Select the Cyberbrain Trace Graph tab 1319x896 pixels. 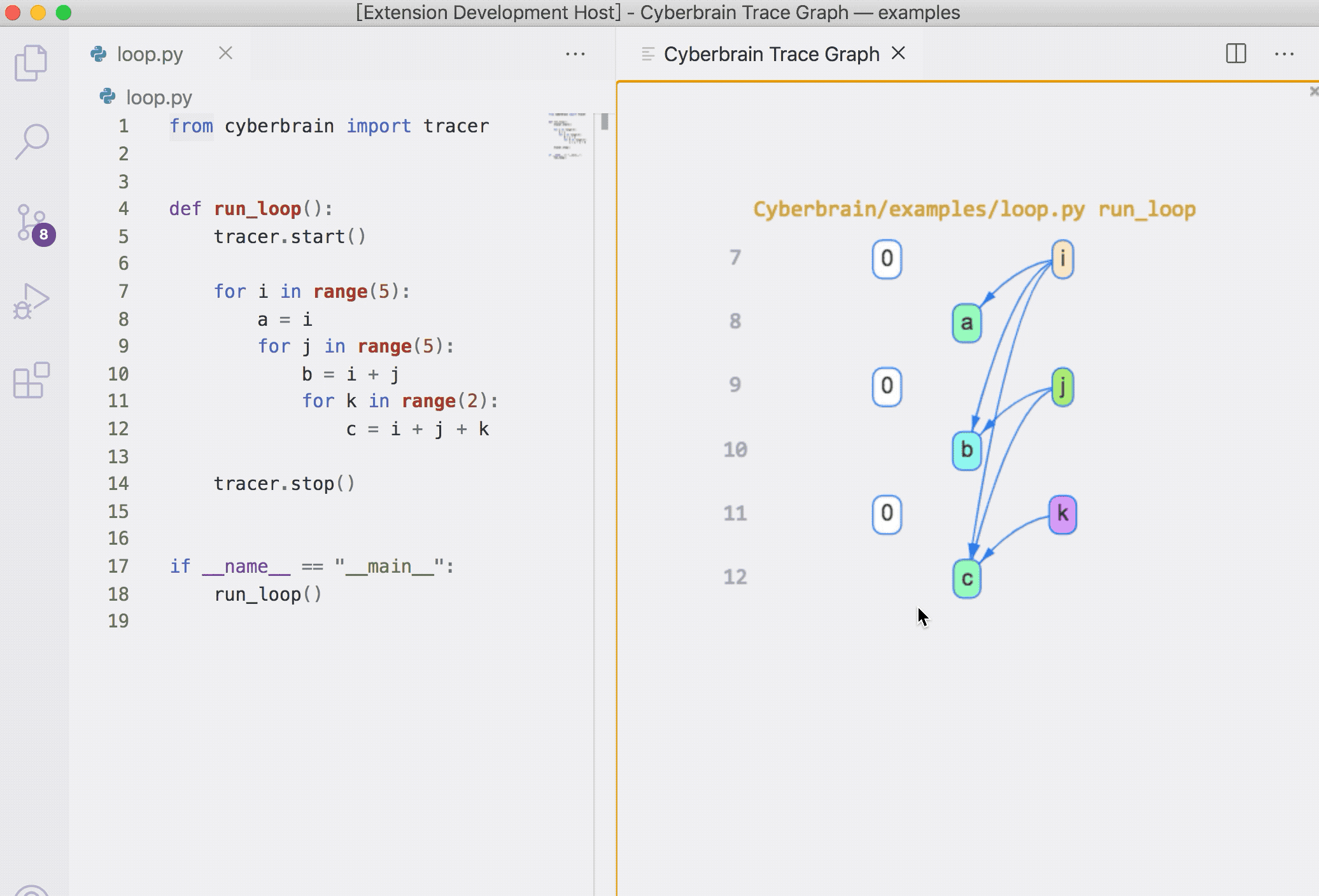tap(771, 54)
